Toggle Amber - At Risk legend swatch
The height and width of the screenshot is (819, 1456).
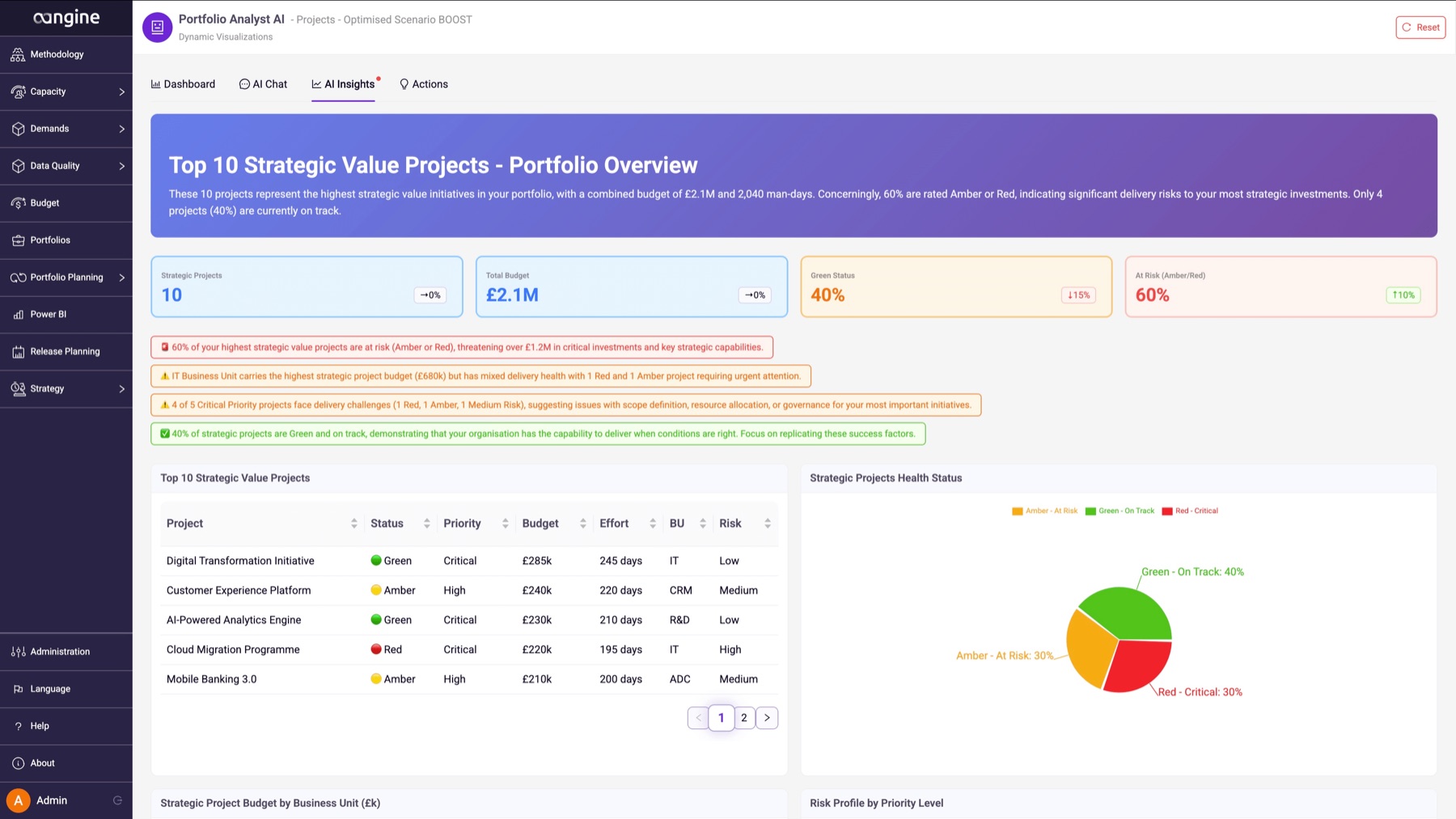pos(1017,511)
